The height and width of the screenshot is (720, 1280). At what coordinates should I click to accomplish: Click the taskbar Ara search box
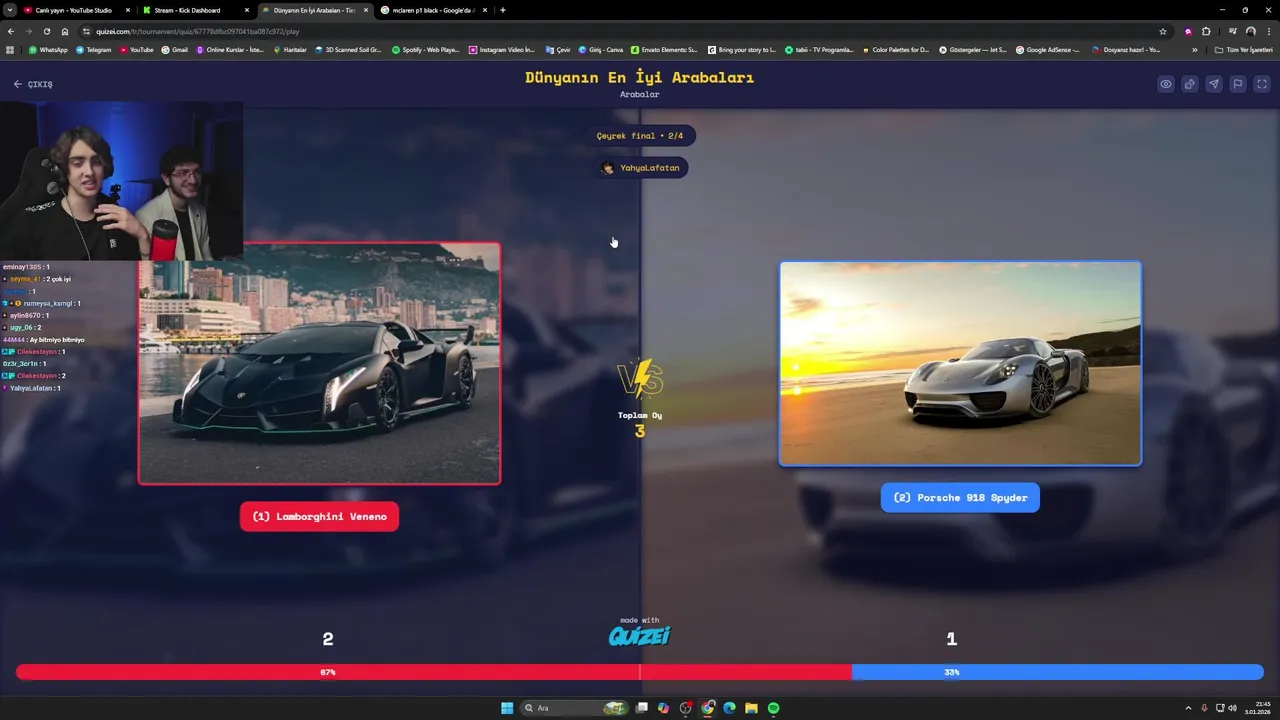tap(575, 708)
